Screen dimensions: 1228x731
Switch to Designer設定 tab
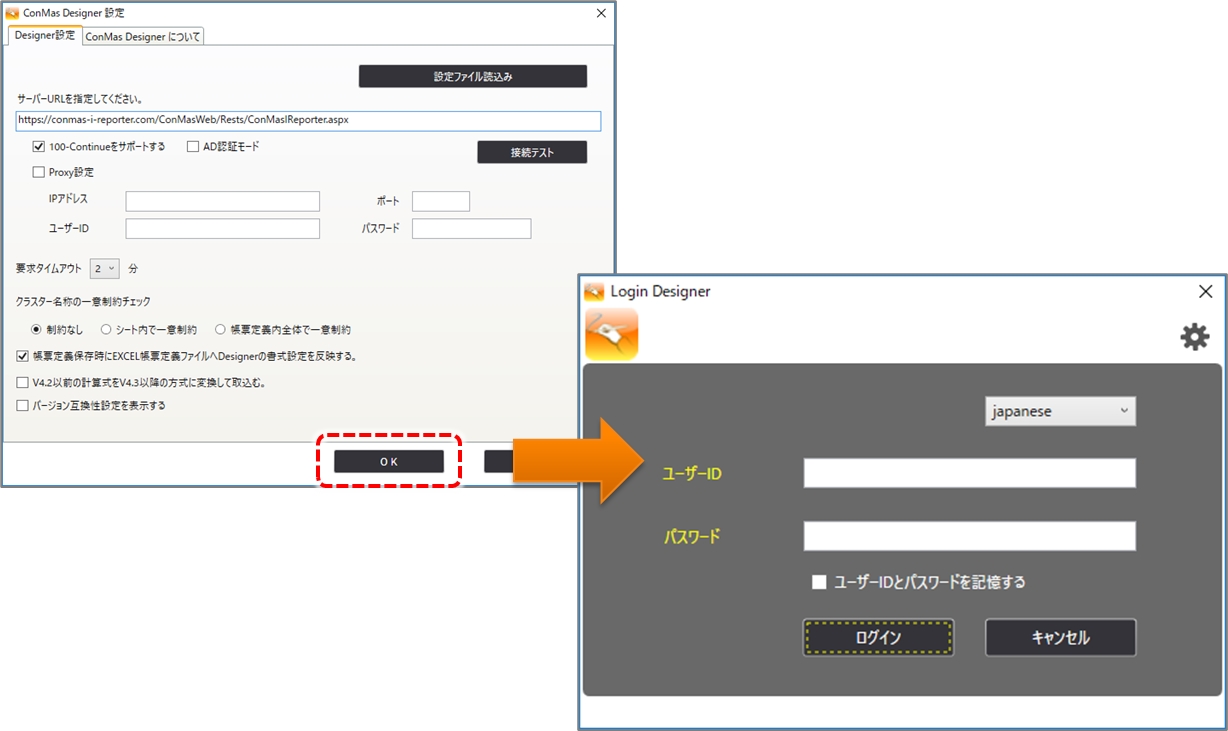[x=45, y=36]
